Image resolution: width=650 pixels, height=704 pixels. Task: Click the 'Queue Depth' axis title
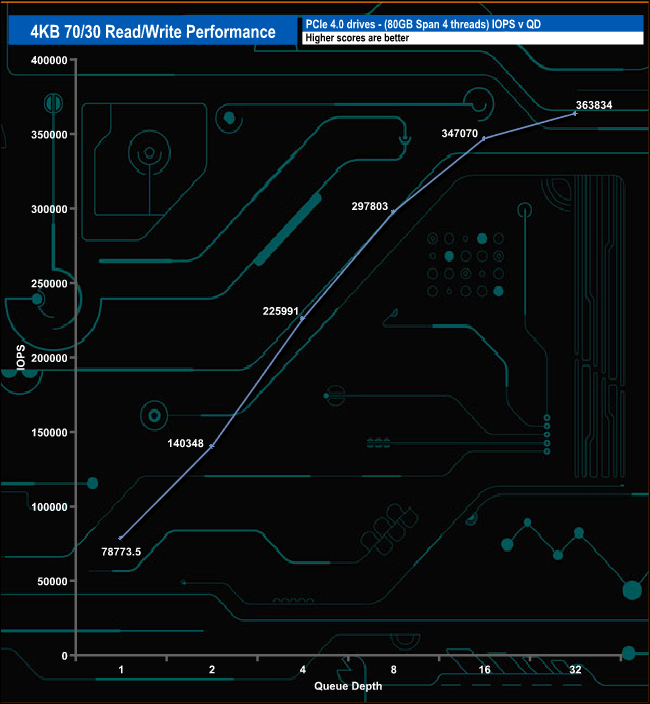348,686
